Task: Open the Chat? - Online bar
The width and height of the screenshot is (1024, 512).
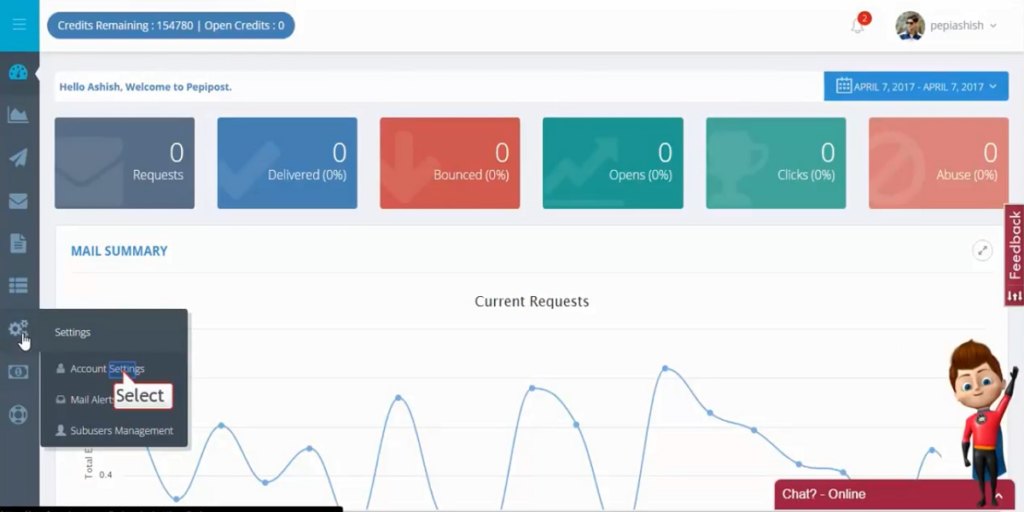Action: (x=895, y=494)
